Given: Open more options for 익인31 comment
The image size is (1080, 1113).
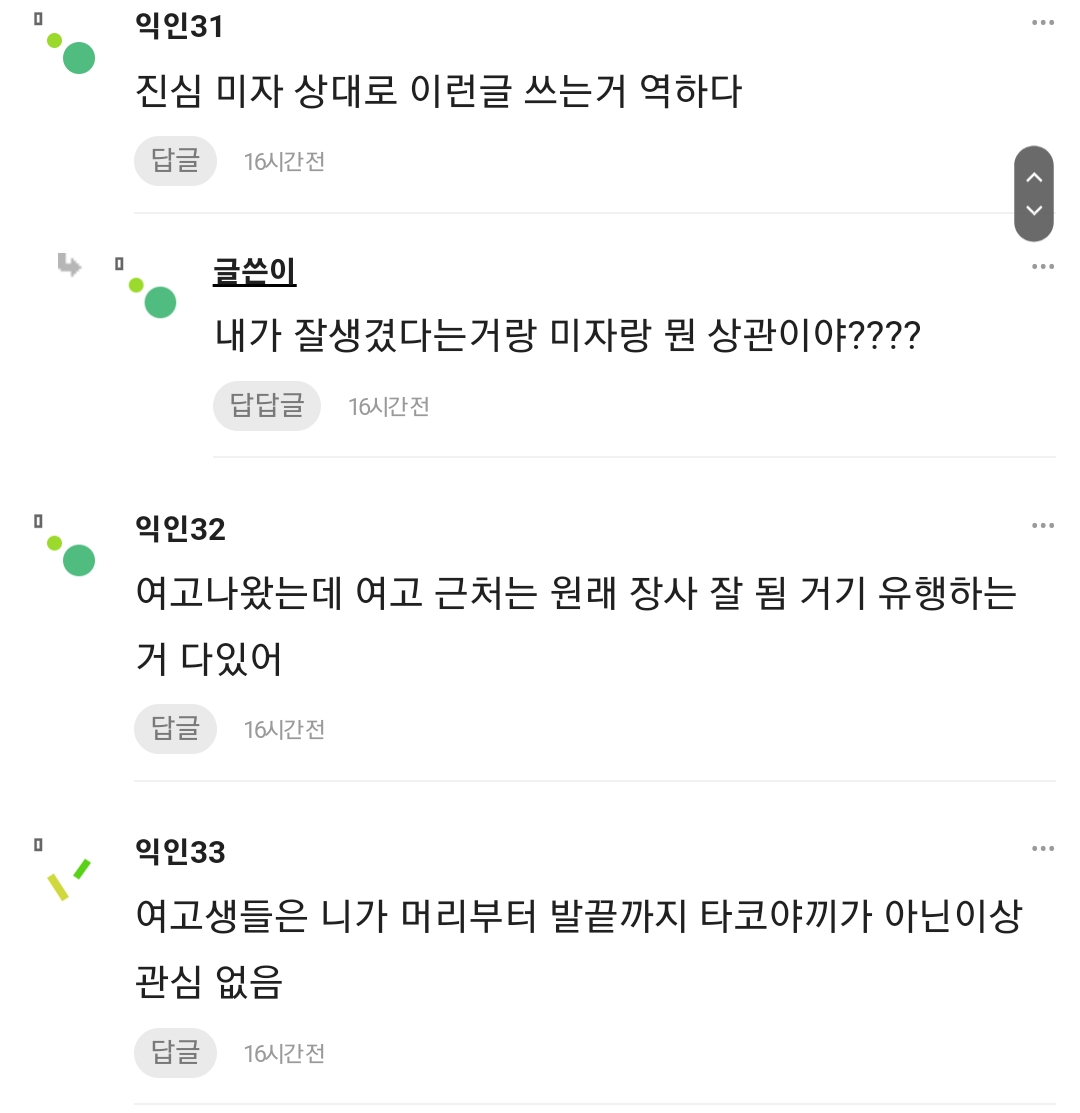Looking at the screenshot, I should pos(1042,23).
